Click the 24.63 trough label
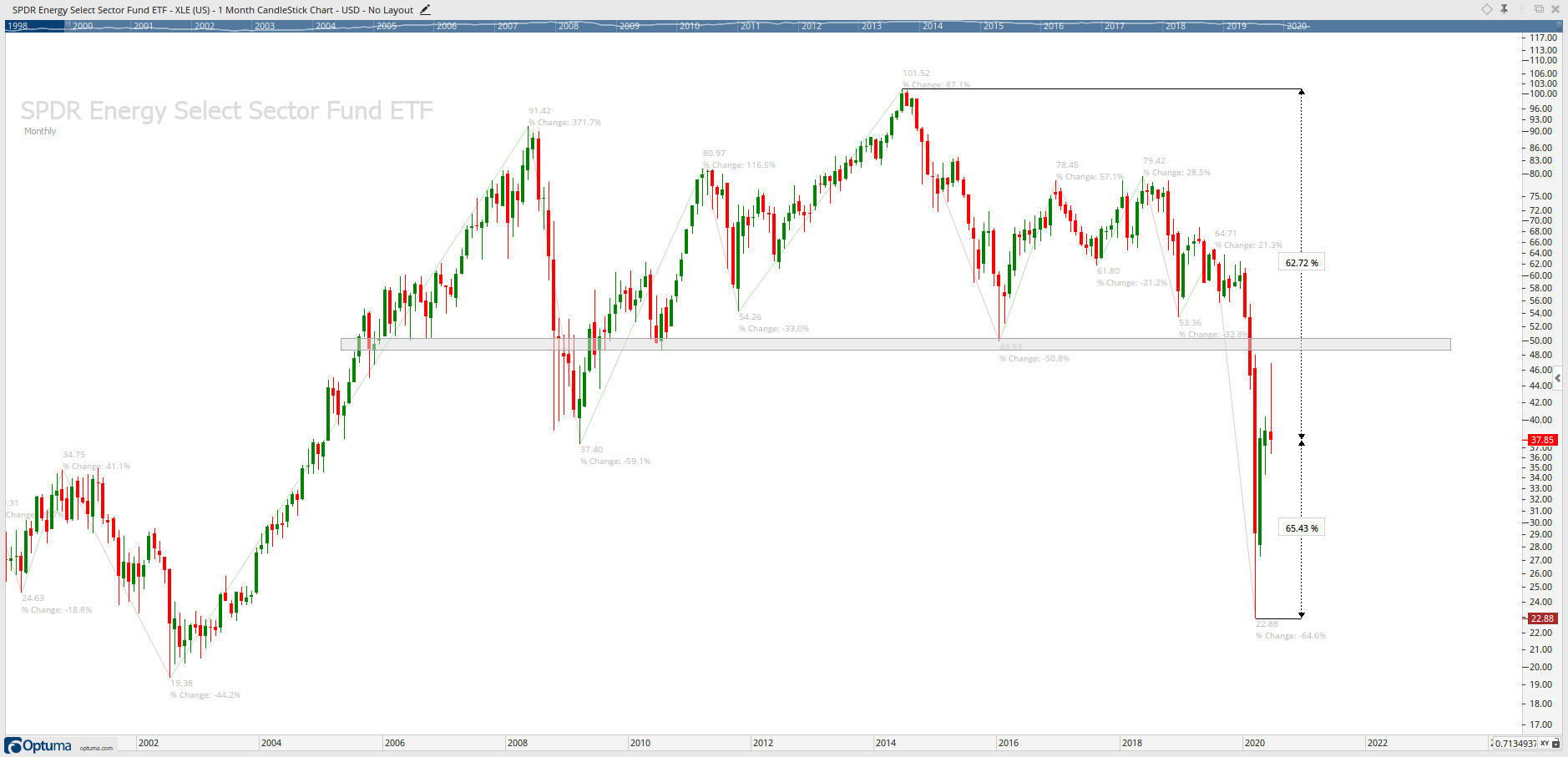 (33, 598)
